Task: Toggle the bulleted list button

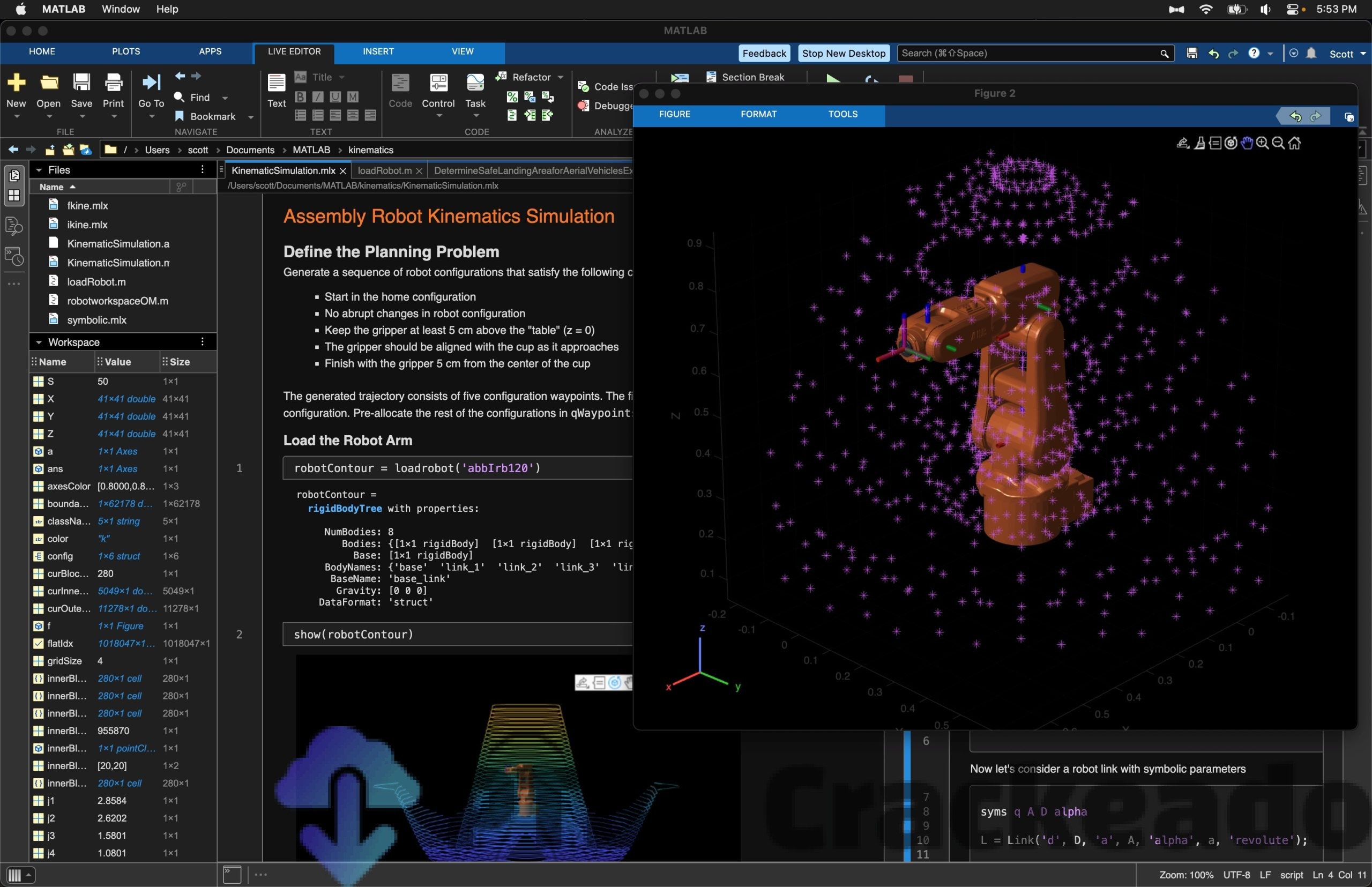Action: pos(300,115)
